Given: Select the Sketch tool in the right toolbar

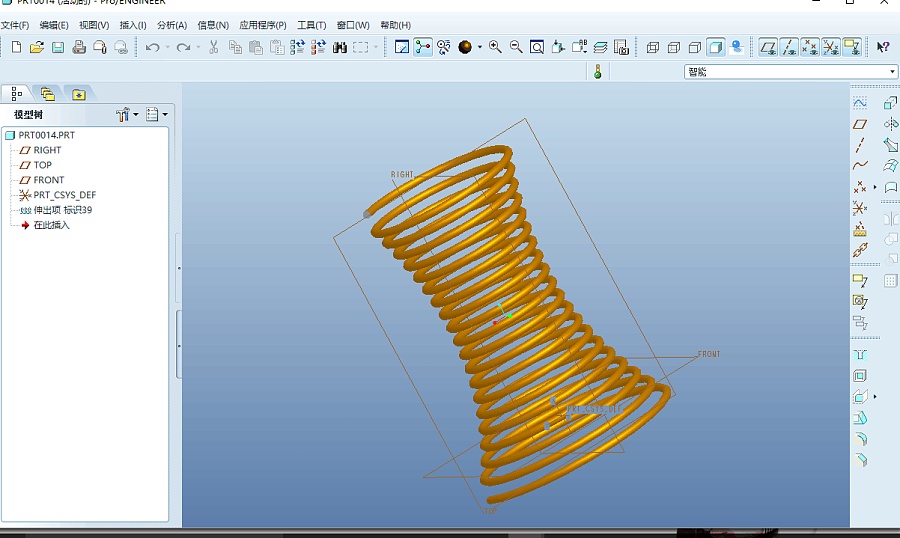Looking at the screenshot, I should pos(860,103).
